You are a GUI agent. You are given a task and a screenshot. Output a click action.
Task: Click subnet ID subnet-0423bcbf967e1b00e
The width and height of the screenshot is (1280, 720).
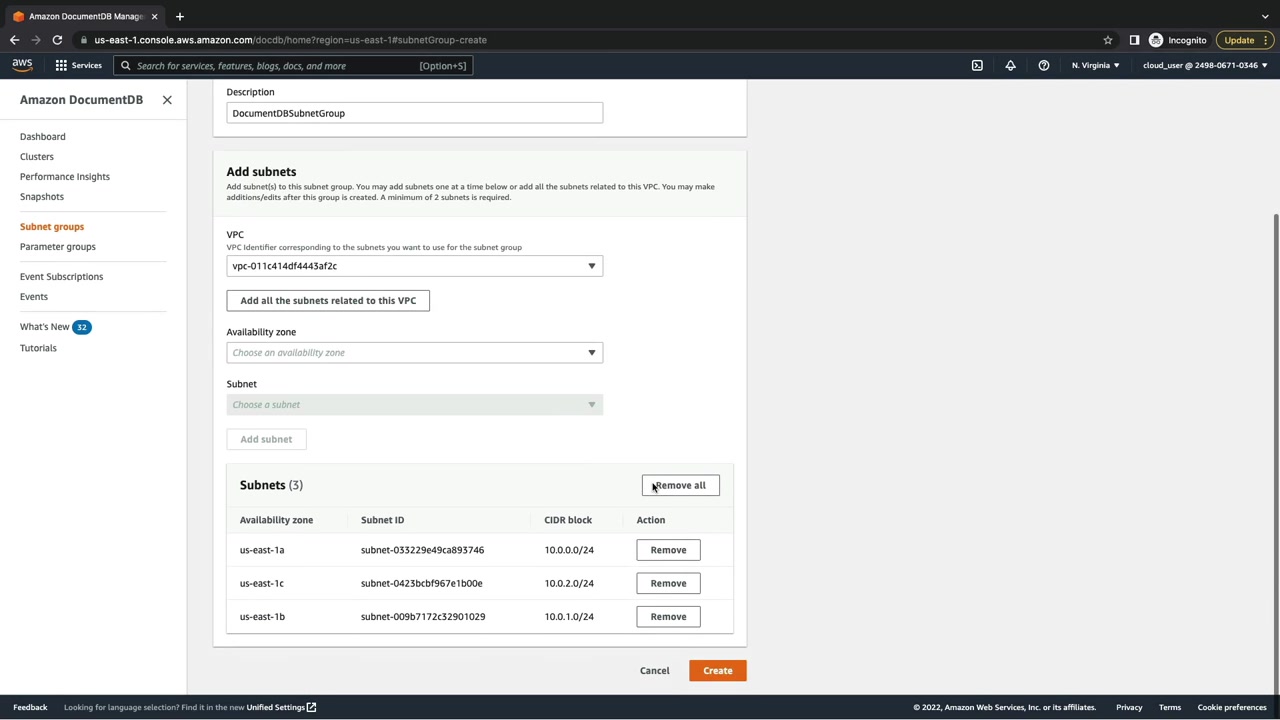tap(421, 584)
